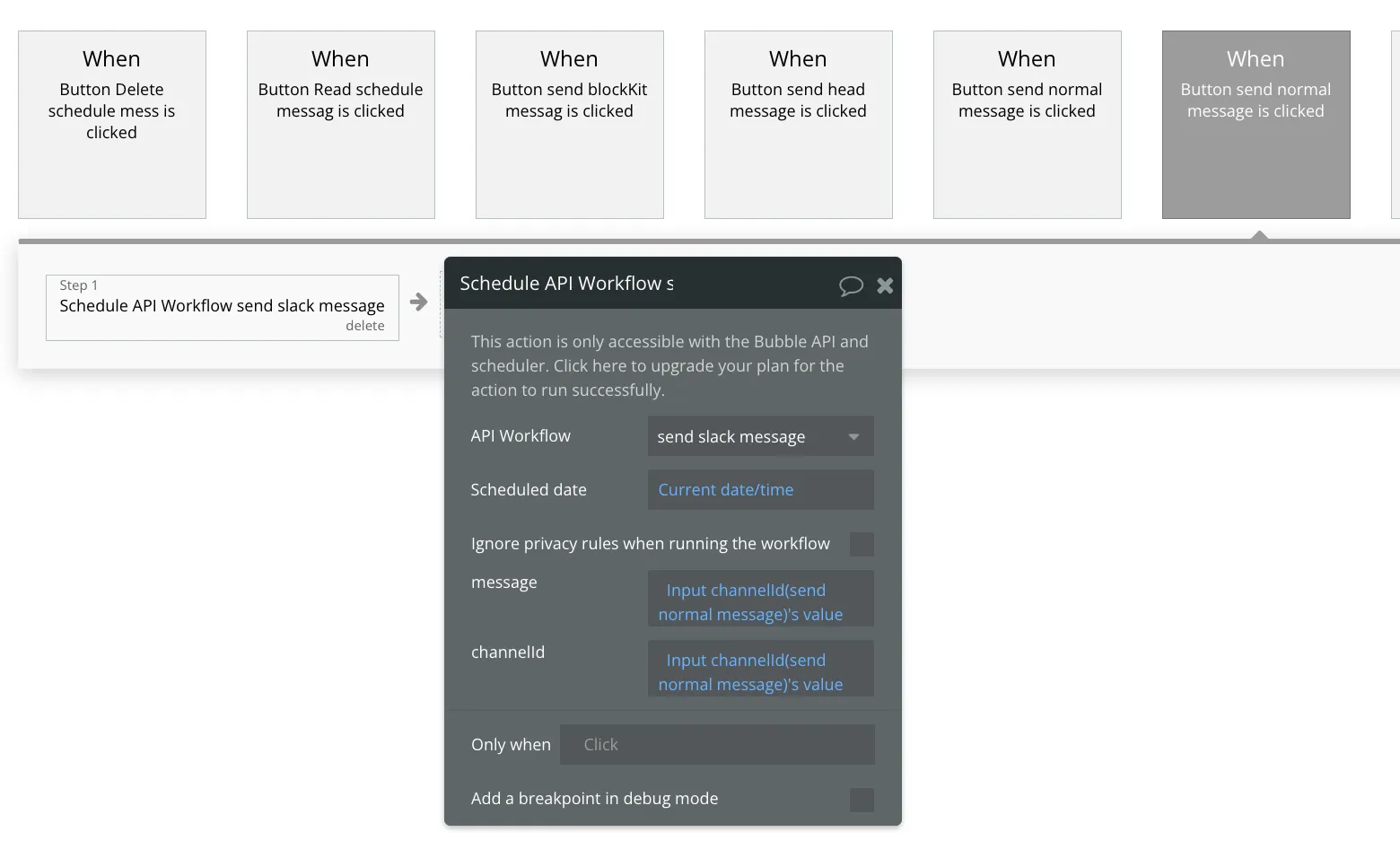Select the Button send blockKit messag workflow

(x=570, y=125)
